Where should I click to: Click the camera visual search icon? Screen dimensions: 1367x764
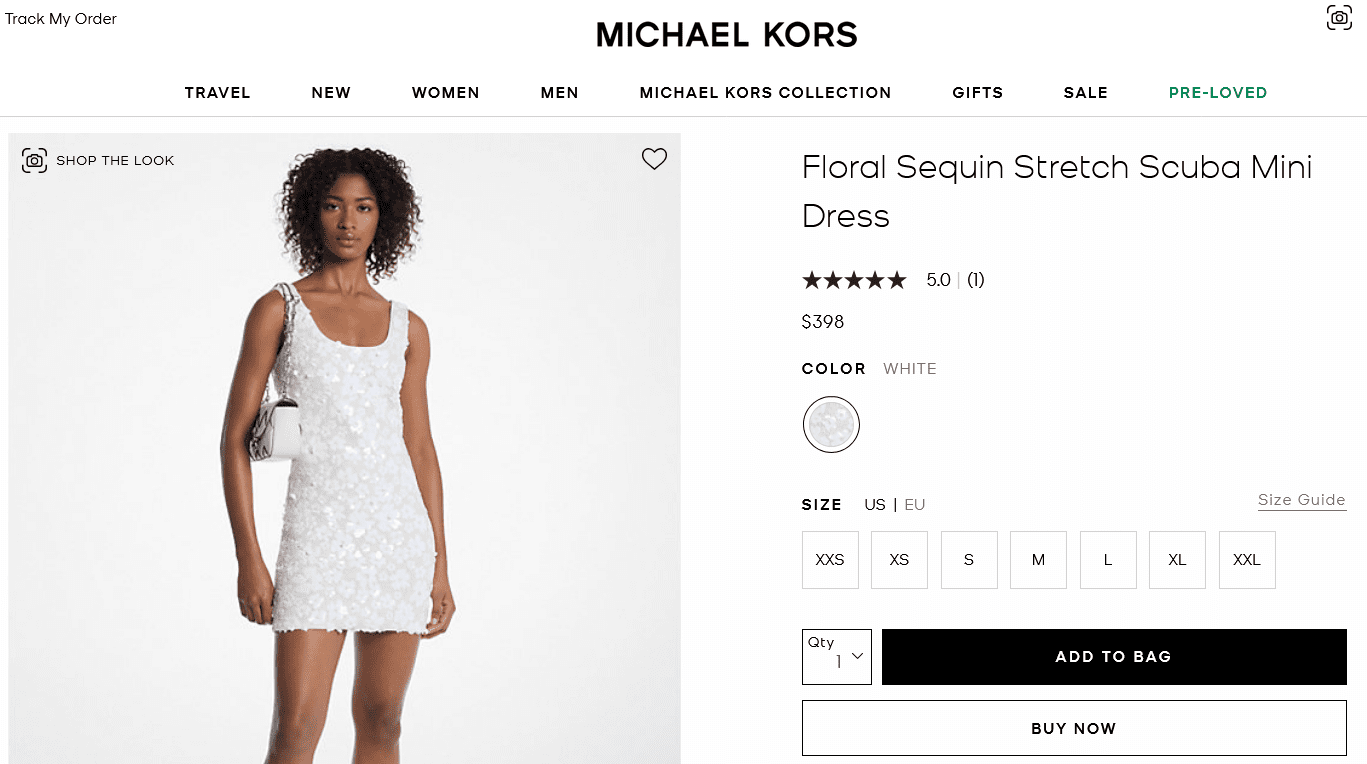click(x=1339, y=17)
